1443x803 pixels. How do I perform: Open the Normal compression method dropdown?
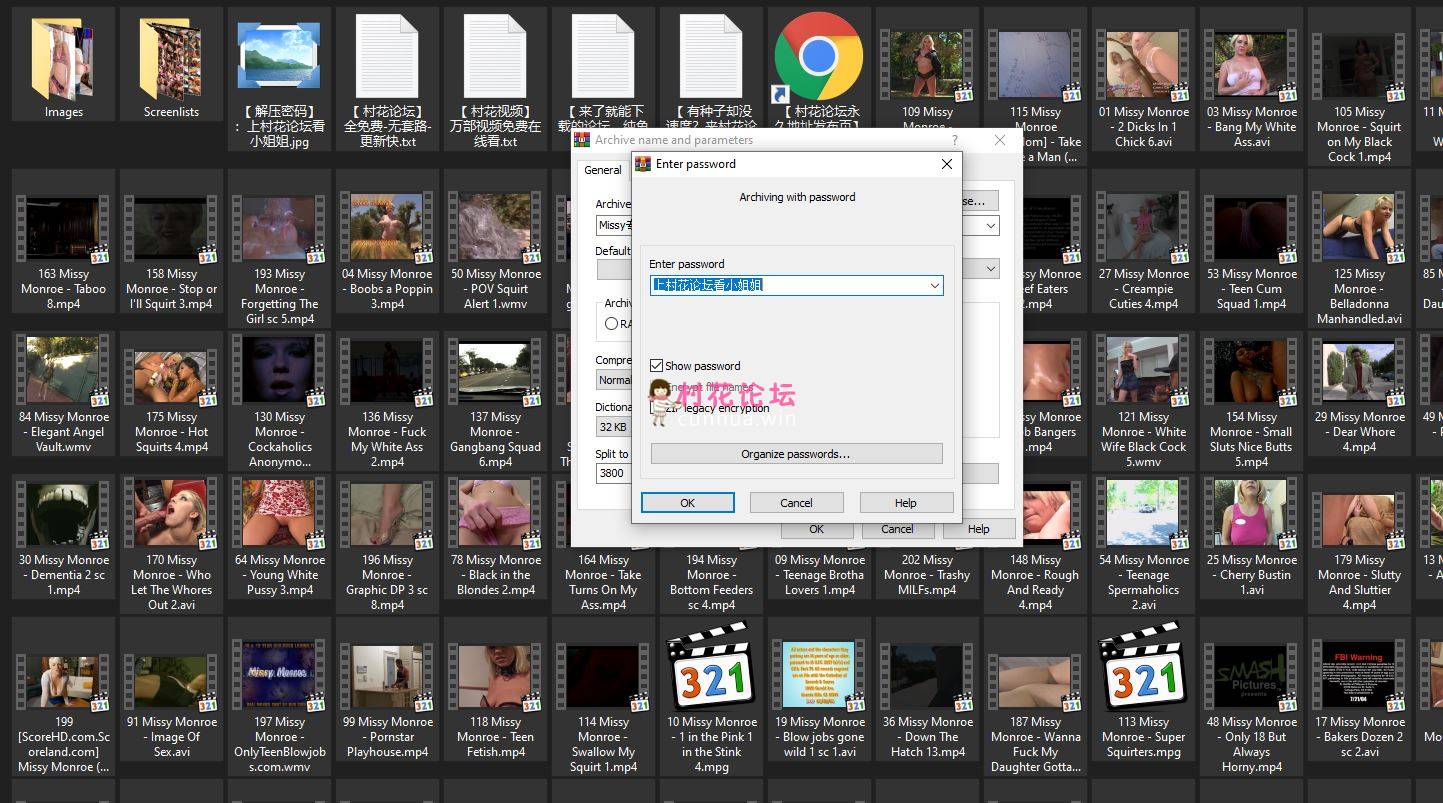(x=613, y=380)
